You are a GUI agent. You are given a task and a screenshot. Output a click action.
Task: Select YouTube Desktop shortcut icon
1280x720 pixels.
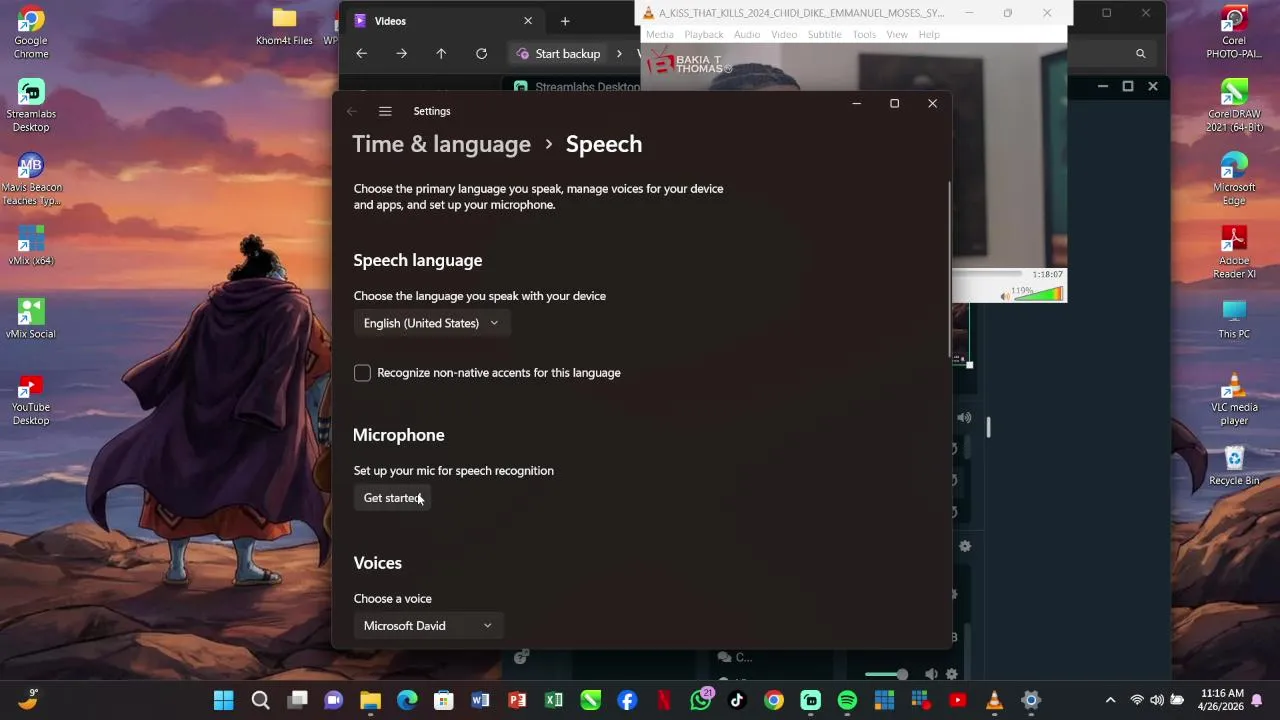click(x=31, y=399)
